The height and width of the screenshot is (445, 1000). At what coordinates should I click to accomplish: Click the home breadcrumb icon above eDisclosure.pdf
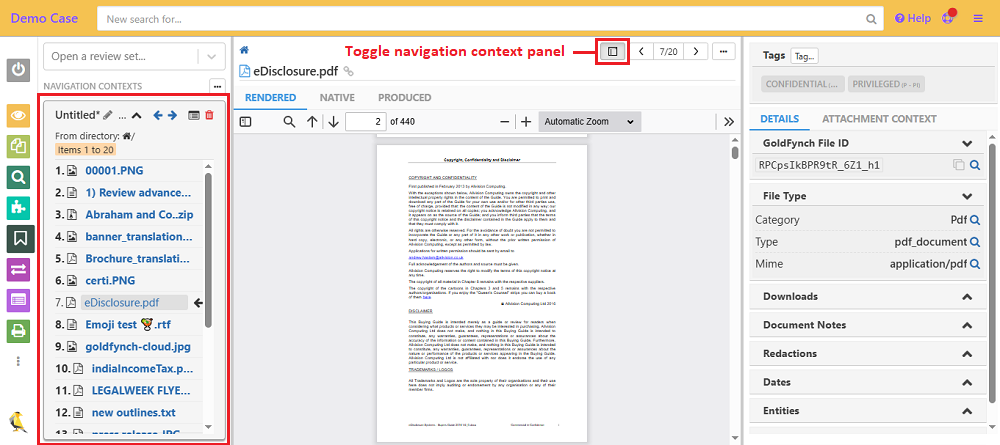click(245, 50)
